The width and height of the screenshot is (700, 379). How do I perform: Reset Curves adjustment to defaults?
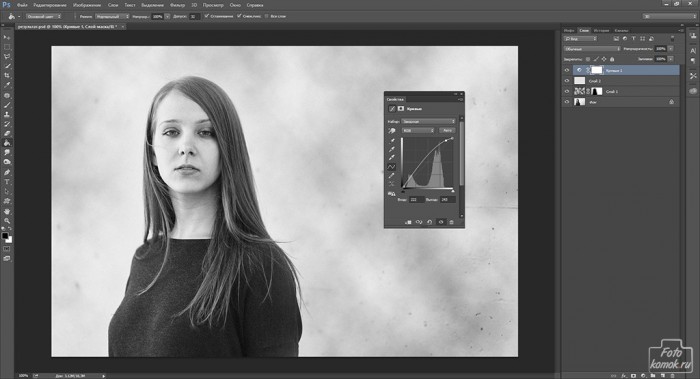[429, 222]
